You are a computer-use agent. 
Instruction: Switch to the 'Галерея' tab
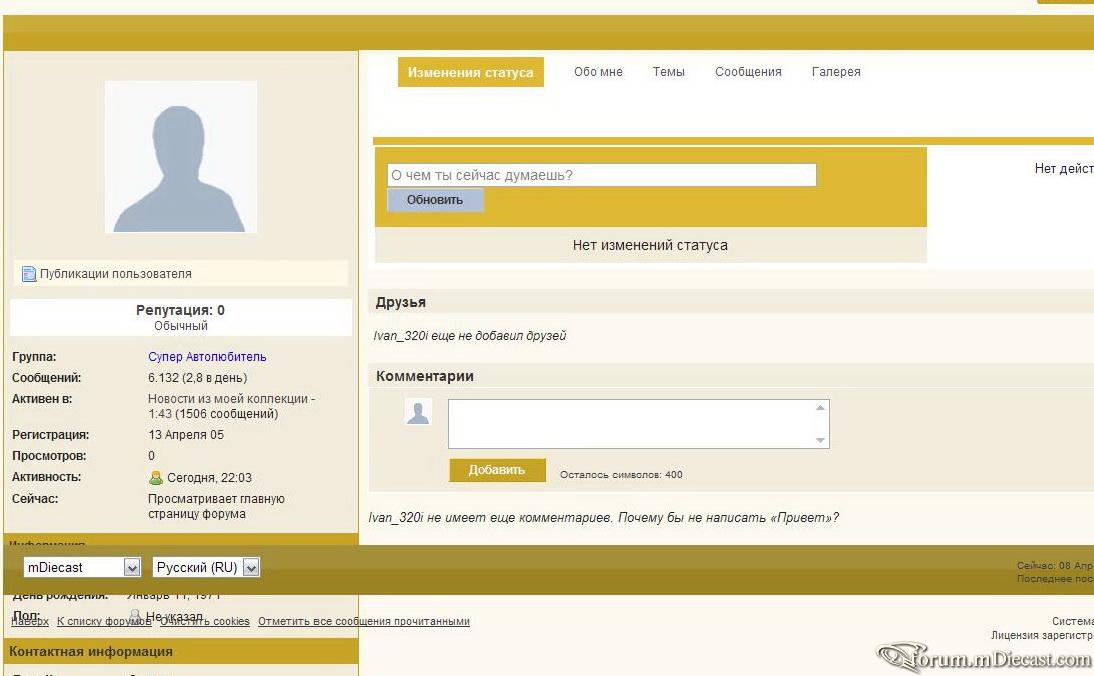836,72
